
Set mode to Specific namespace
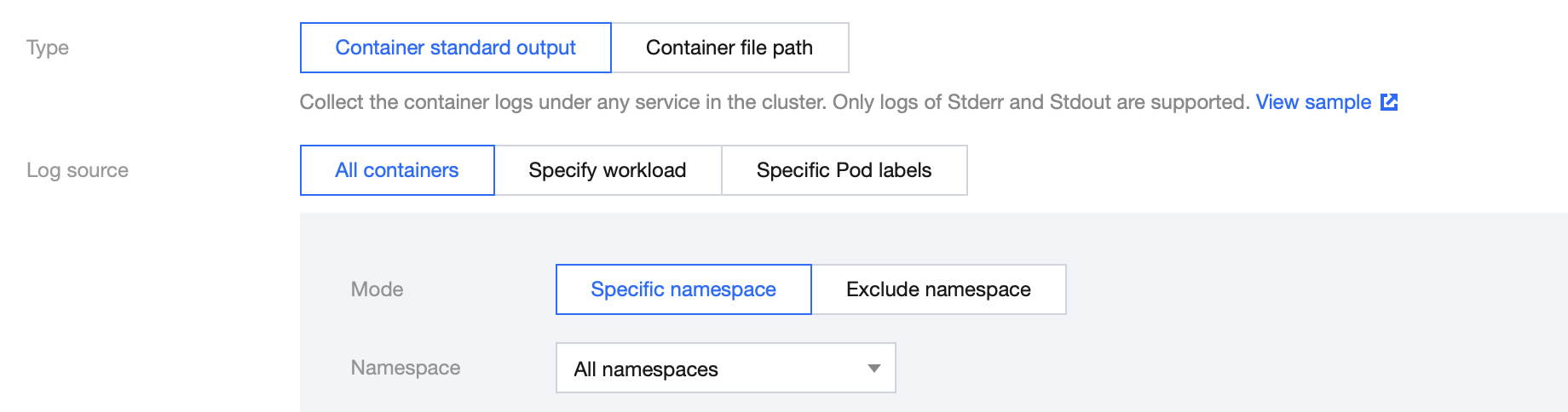pos(683,289)
